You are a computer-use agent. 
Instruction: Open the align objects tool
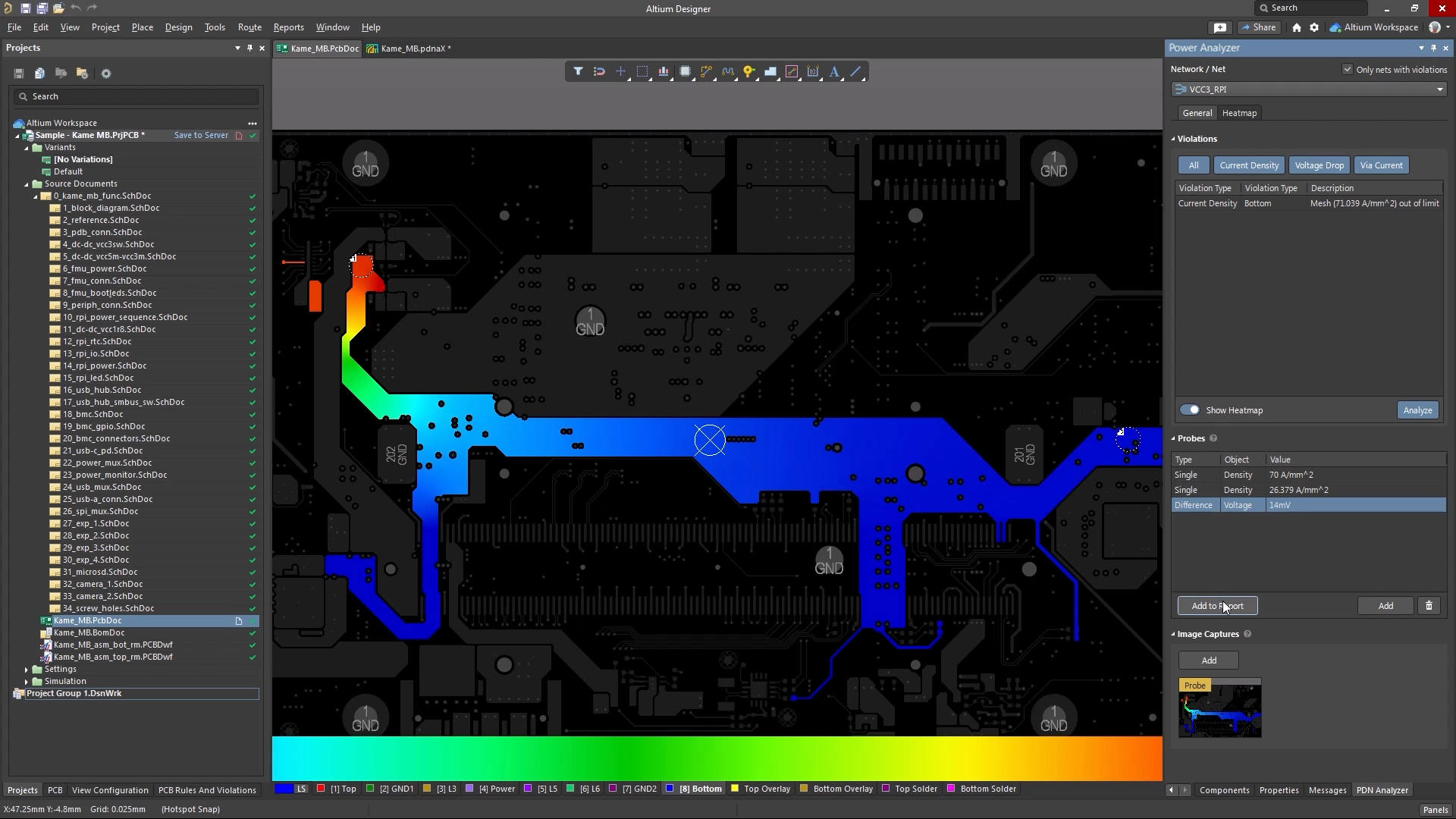tap(664, 71)
